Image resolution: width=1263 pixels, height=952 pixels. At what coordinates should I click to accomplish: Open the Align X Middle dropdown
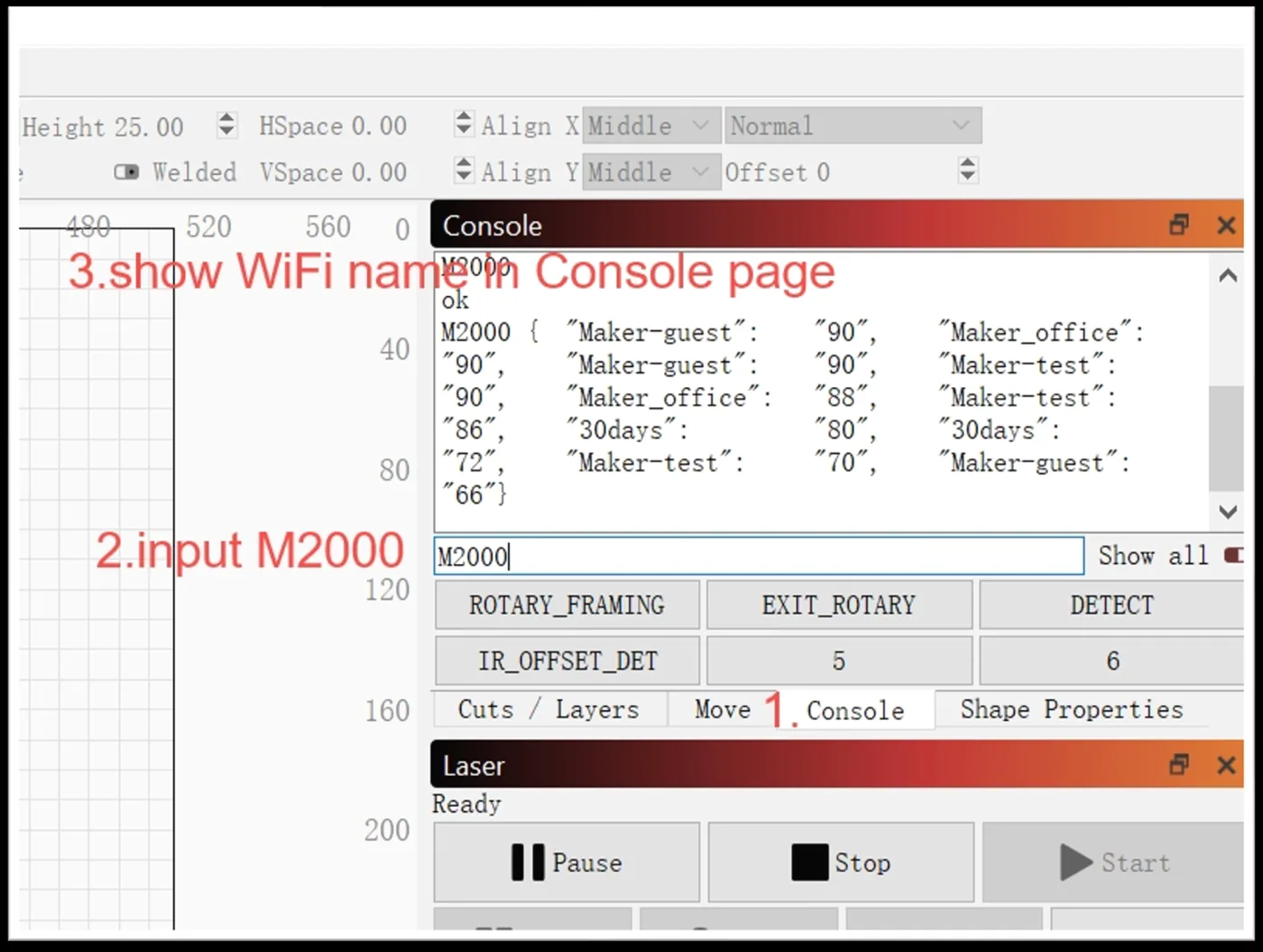click(x=651, y=125)
